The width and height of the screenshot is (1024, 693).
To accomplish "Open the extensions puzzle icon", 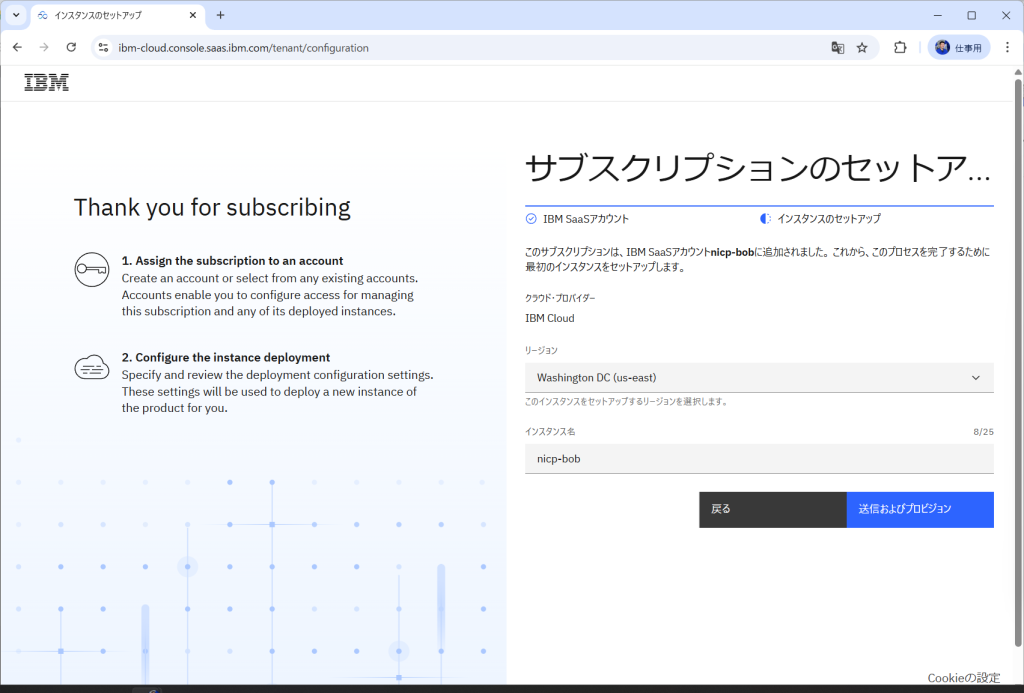I will (x=900, y=48).
